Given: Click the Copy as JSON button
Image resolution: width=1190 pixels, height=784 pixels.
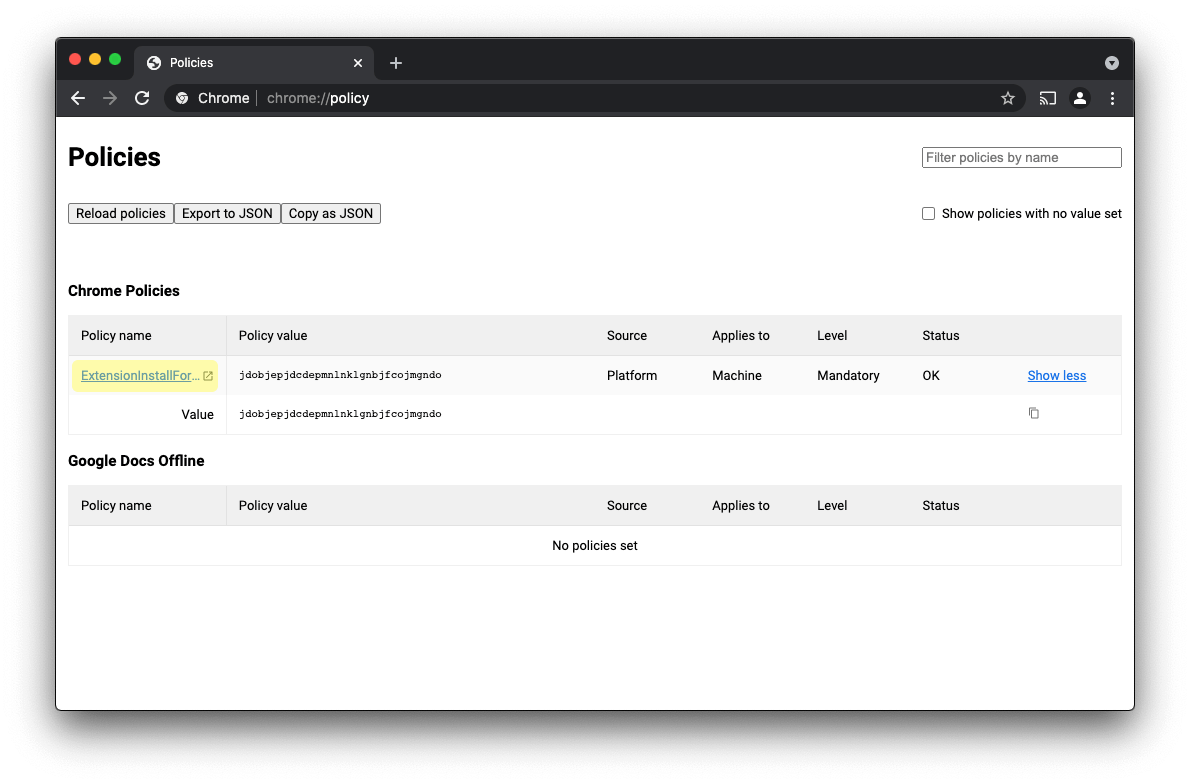Looking at the screenshot, I should click(330, 213).
